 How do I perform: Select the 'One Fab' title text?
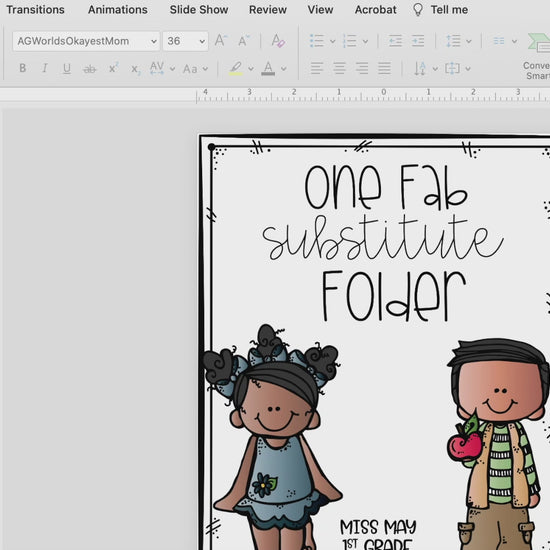pos(386,187)
